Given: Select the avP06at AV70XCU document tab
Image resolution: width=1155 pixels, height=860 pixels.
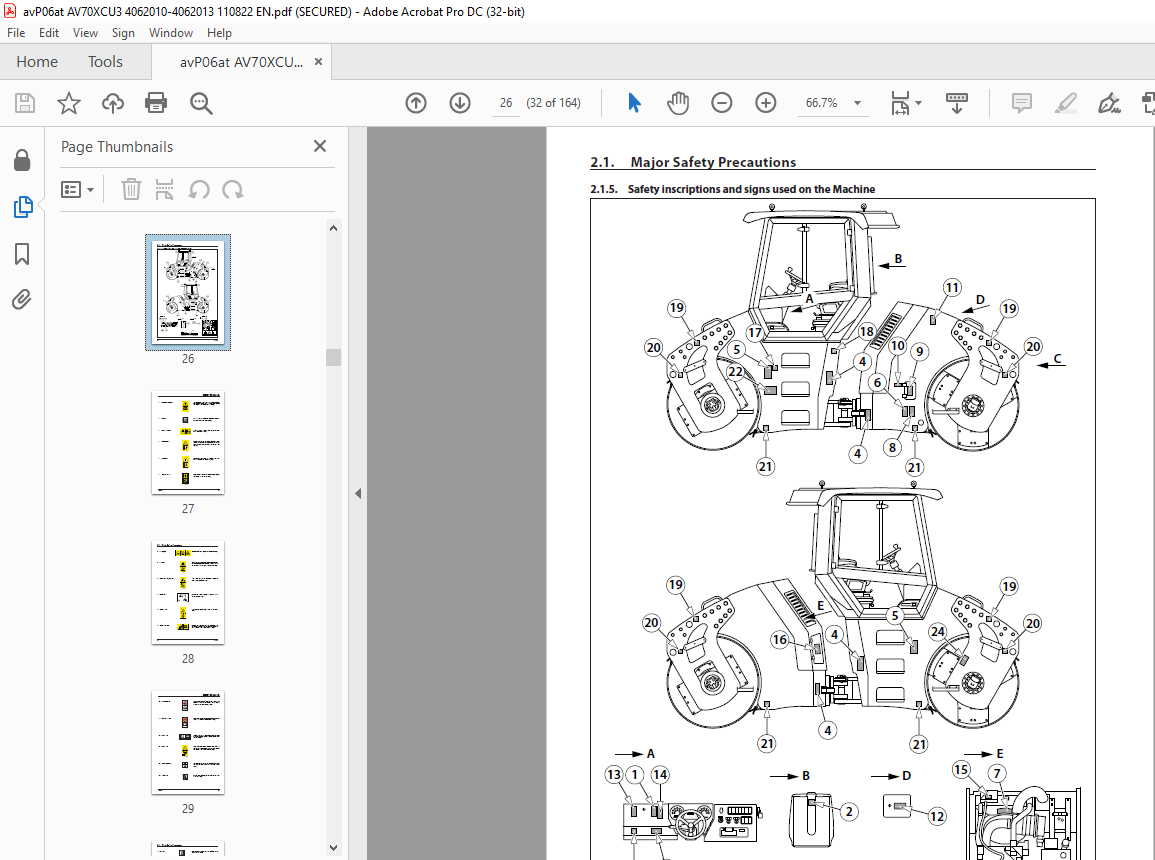Looking at the screenshot, I should coord(242,62).
